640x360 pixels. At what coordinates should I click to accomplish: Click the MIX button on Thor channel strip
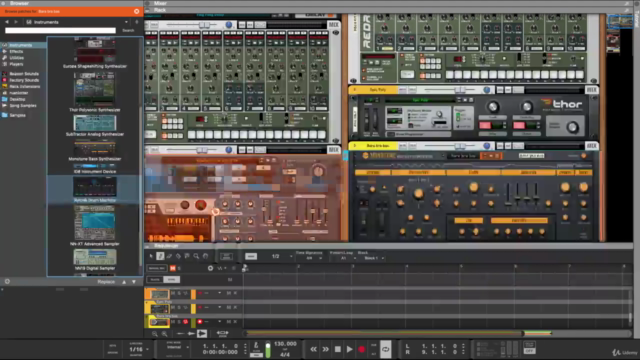pyautogui.click(x=591, y=89)
